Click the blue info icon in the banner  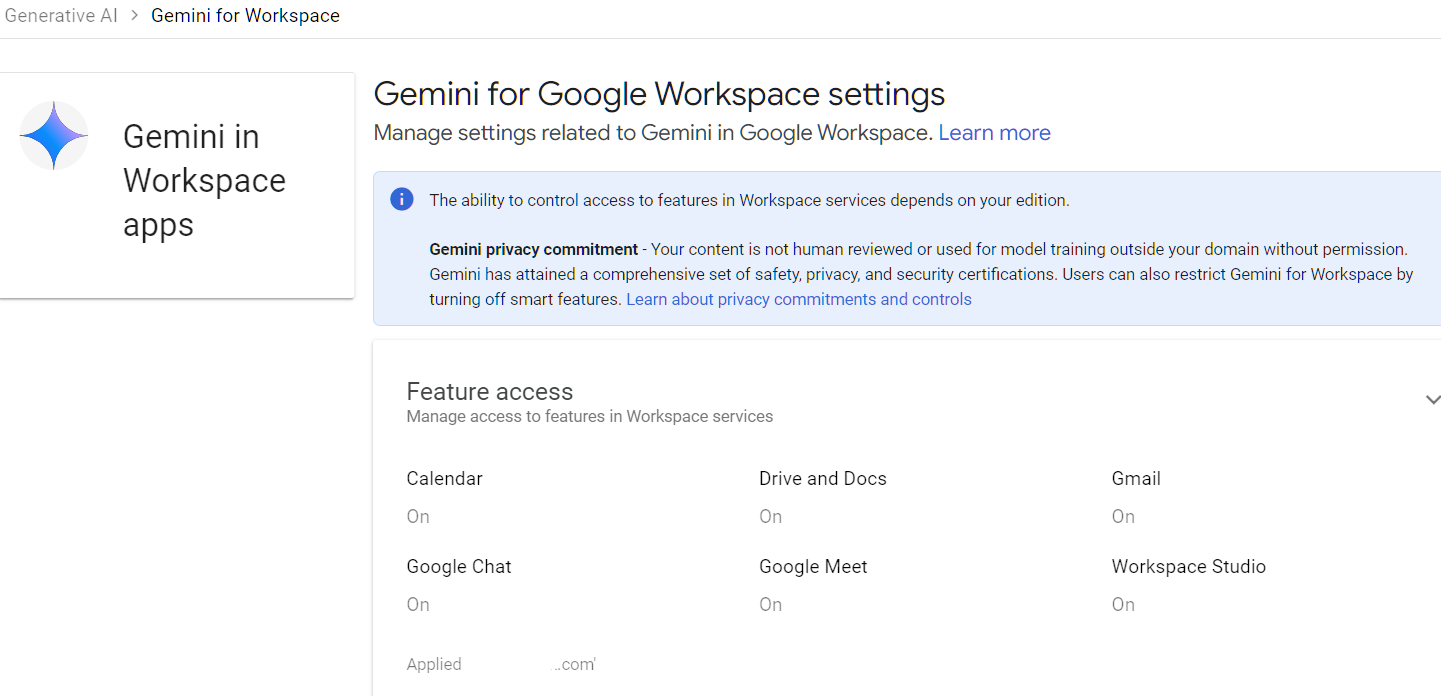point(401,198)
